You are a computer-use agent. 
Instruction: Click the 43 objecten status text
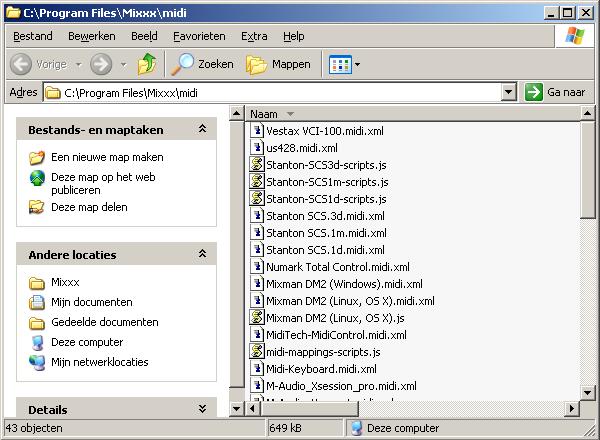(x=34, y=428)
